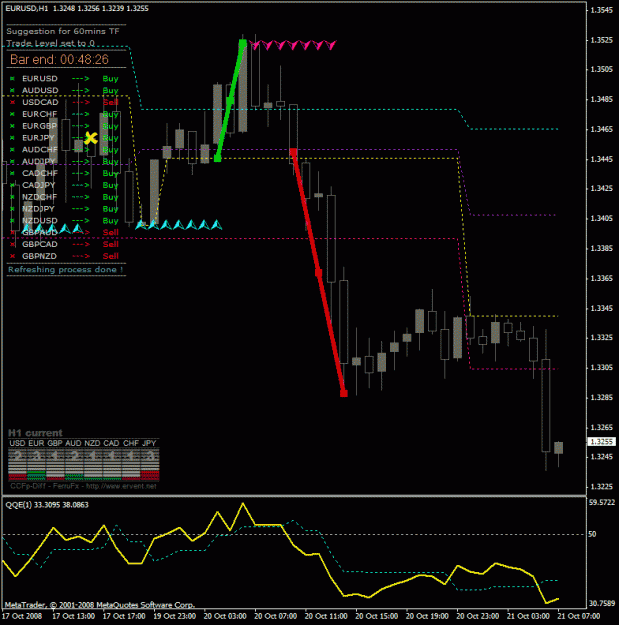This screenshot has height=625, width=619.
Task: Click the Buy signal in the CADJPY row
Action: point(110,185)
